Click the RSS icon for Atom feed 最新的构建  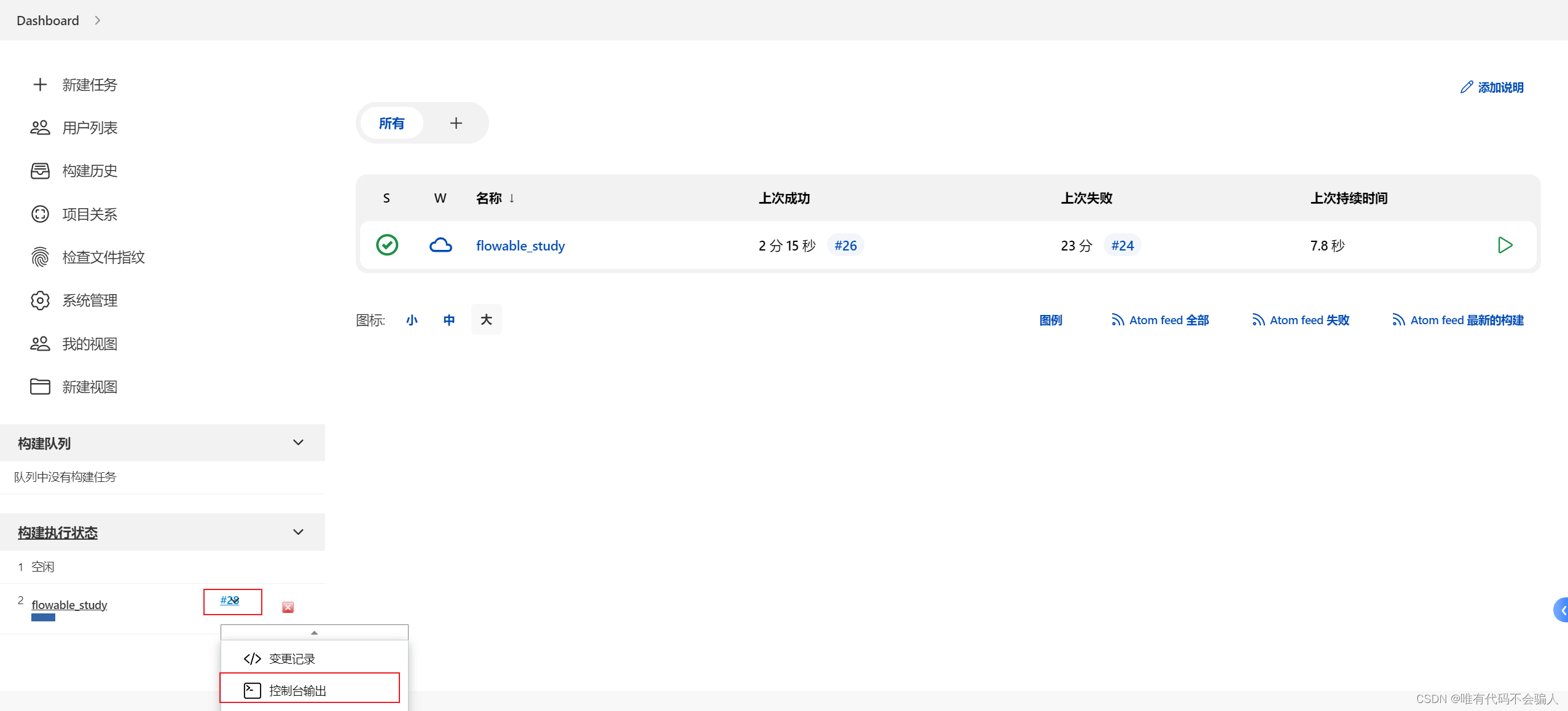pos(1398,320)
